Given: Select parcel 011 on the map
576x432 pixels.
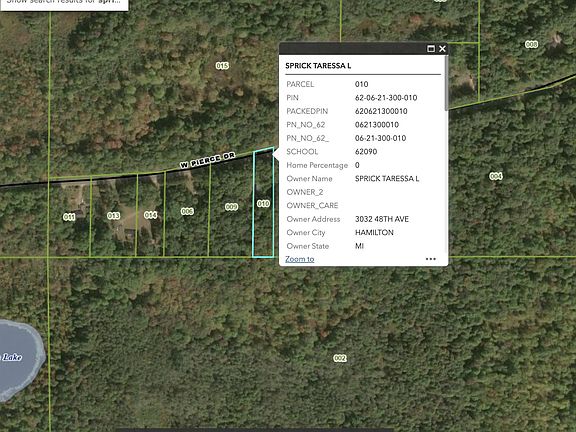Looking at the screenshot, I should pyautogui.click(x=69, y=217).
